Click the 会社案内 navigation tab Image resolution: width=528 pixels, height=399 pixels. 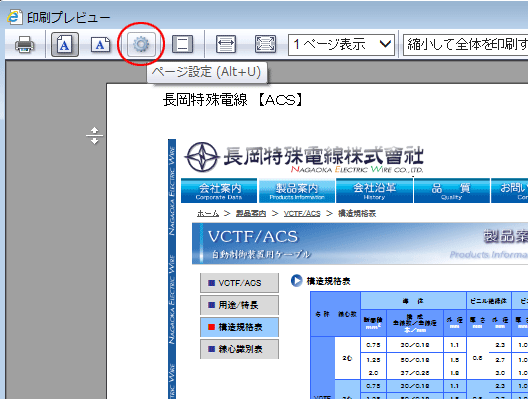(219, 191)
